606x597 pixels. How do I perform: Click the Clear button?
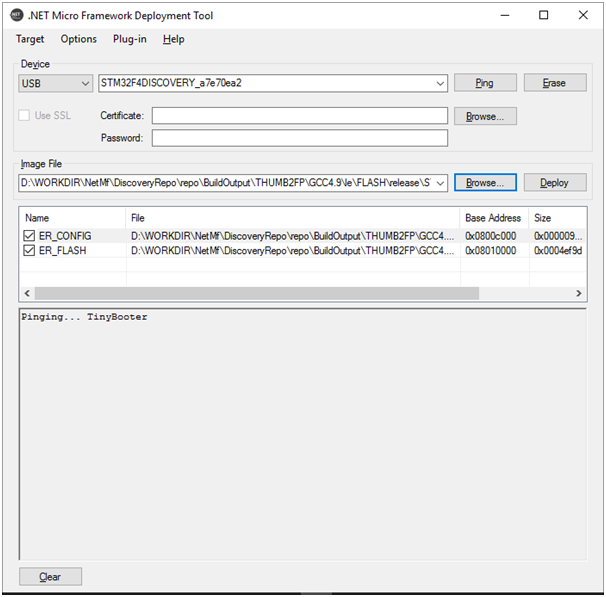tap(50, 577)
